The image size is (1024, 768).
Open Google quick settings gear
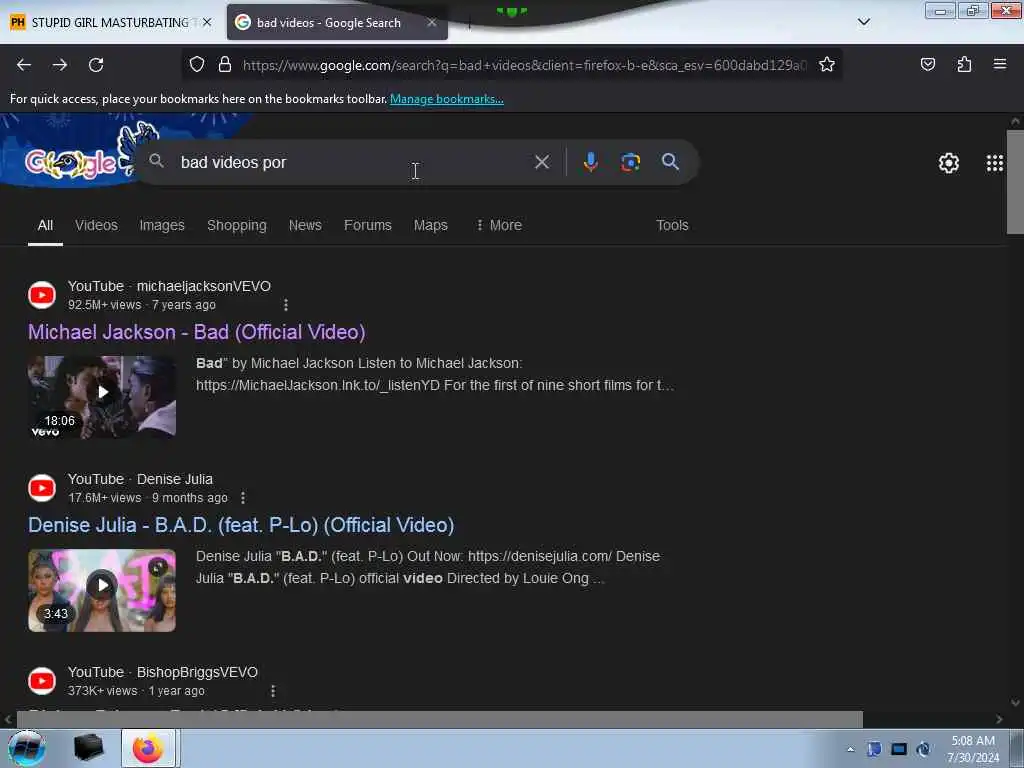click(948, 163)
